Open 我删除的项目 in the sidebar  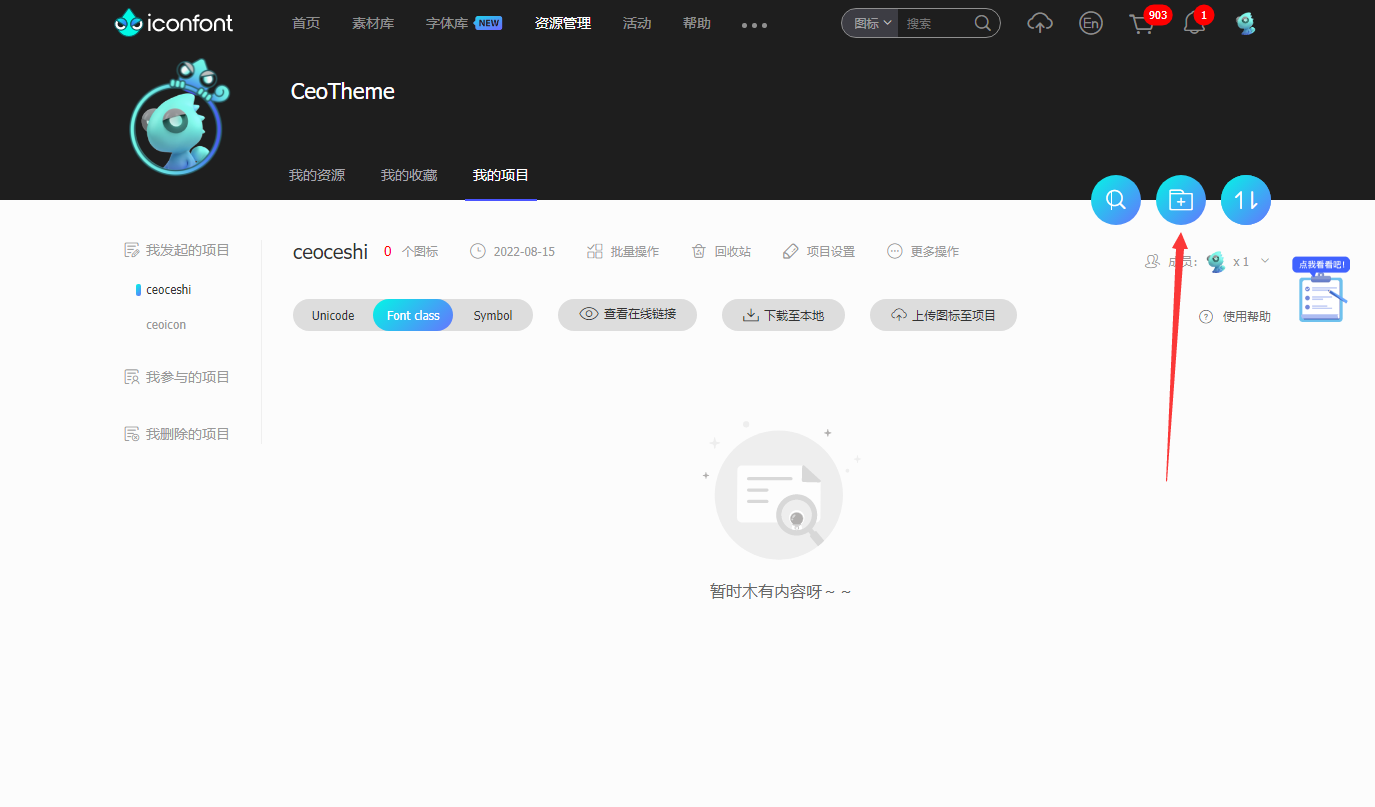click(x=177, y=434)
